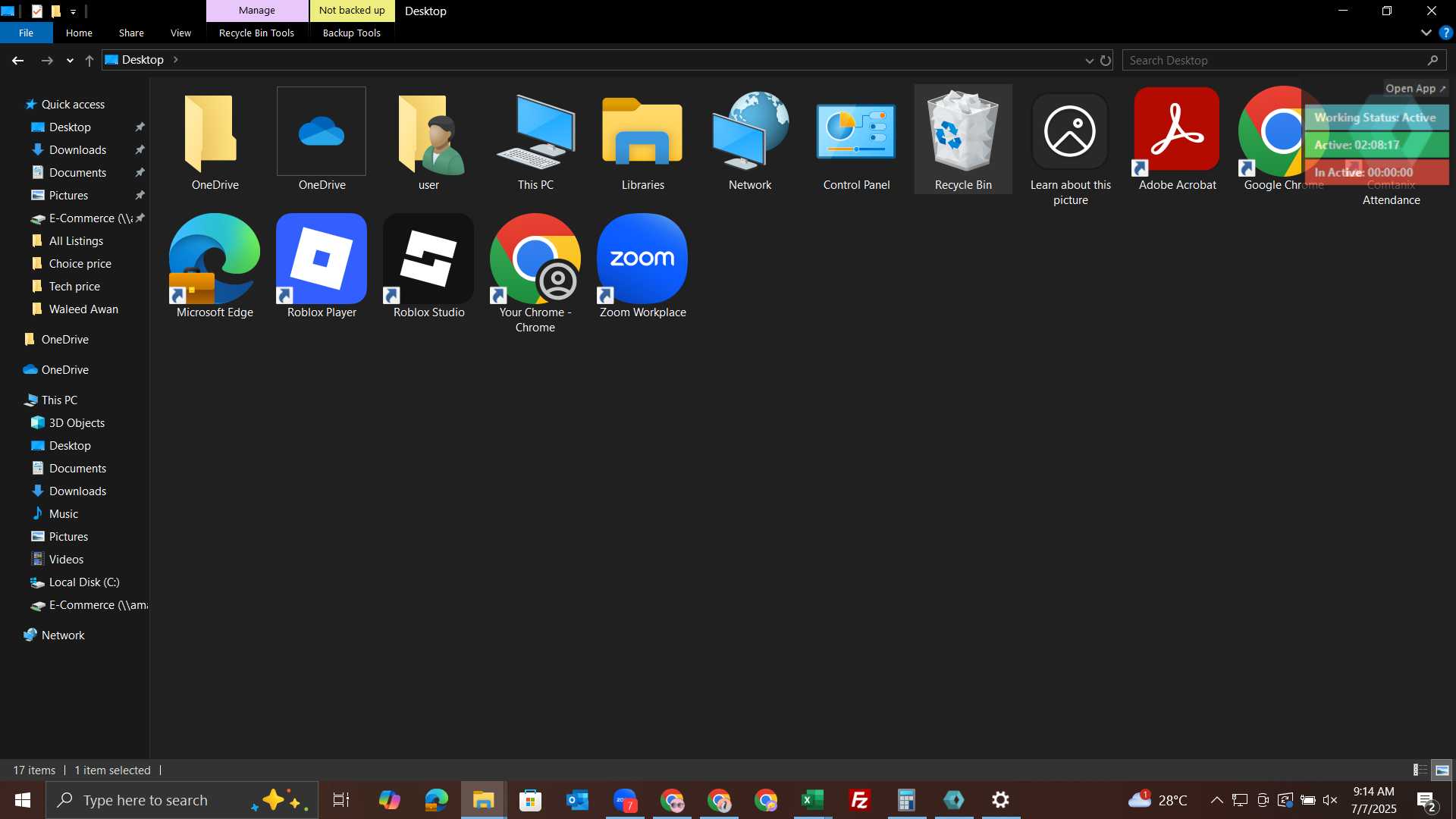Click the Windows Start button
The width and height of the screenshot is (1456, 819).
tap(22, 800)
